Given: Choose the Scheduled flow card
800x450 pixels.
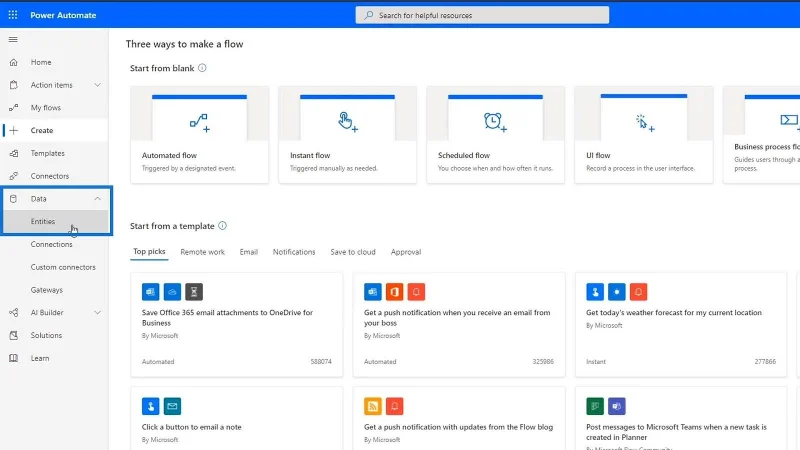Looking at the screenshot, I should (x=495, y=134).
